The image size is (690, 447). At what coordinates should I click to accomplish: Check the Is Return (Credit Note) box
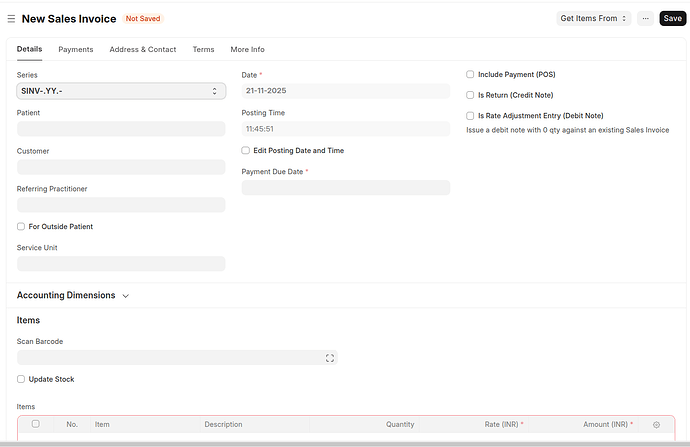point(471,95)
